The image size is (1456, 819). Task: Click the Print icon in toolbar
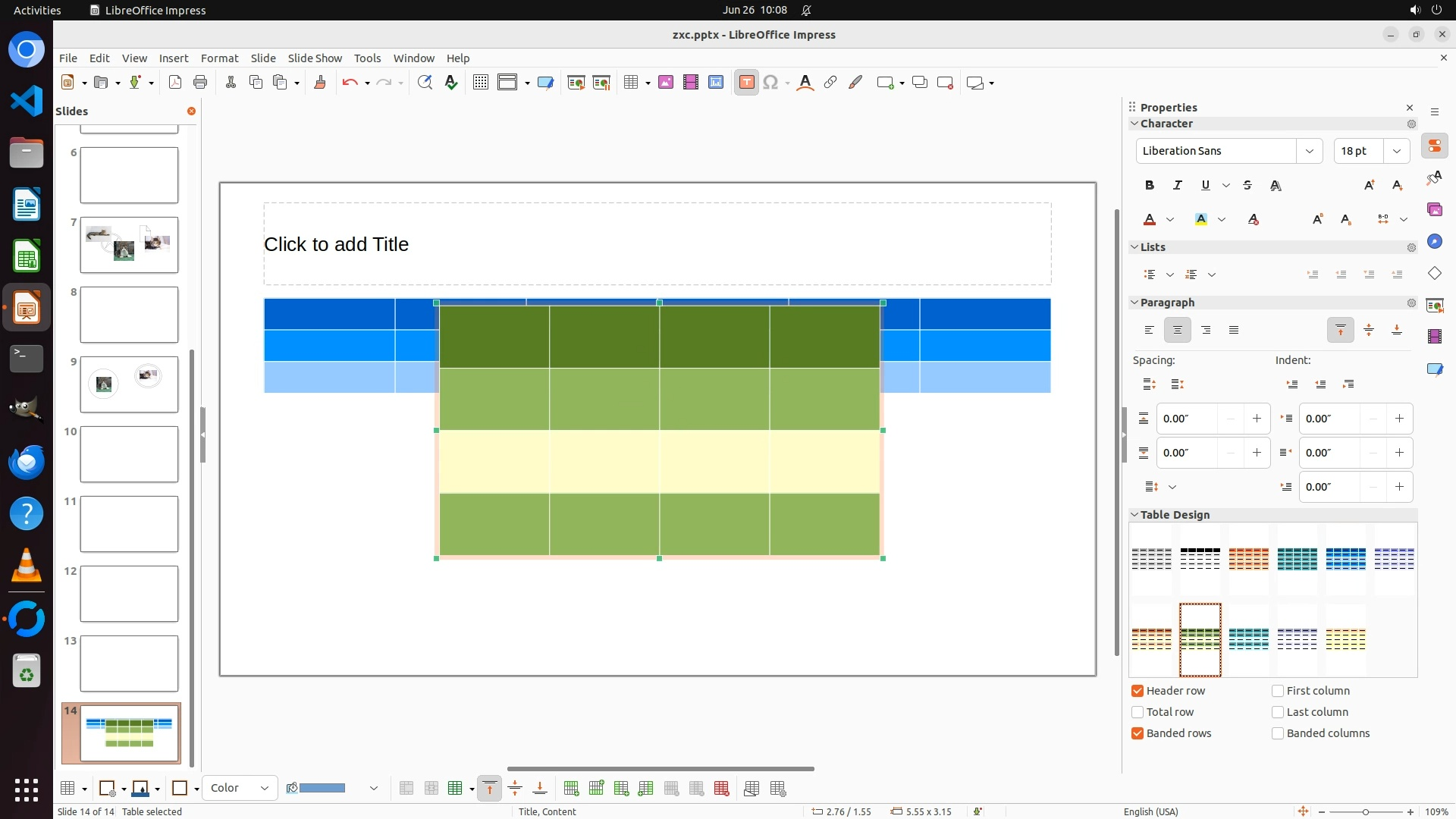200,83
